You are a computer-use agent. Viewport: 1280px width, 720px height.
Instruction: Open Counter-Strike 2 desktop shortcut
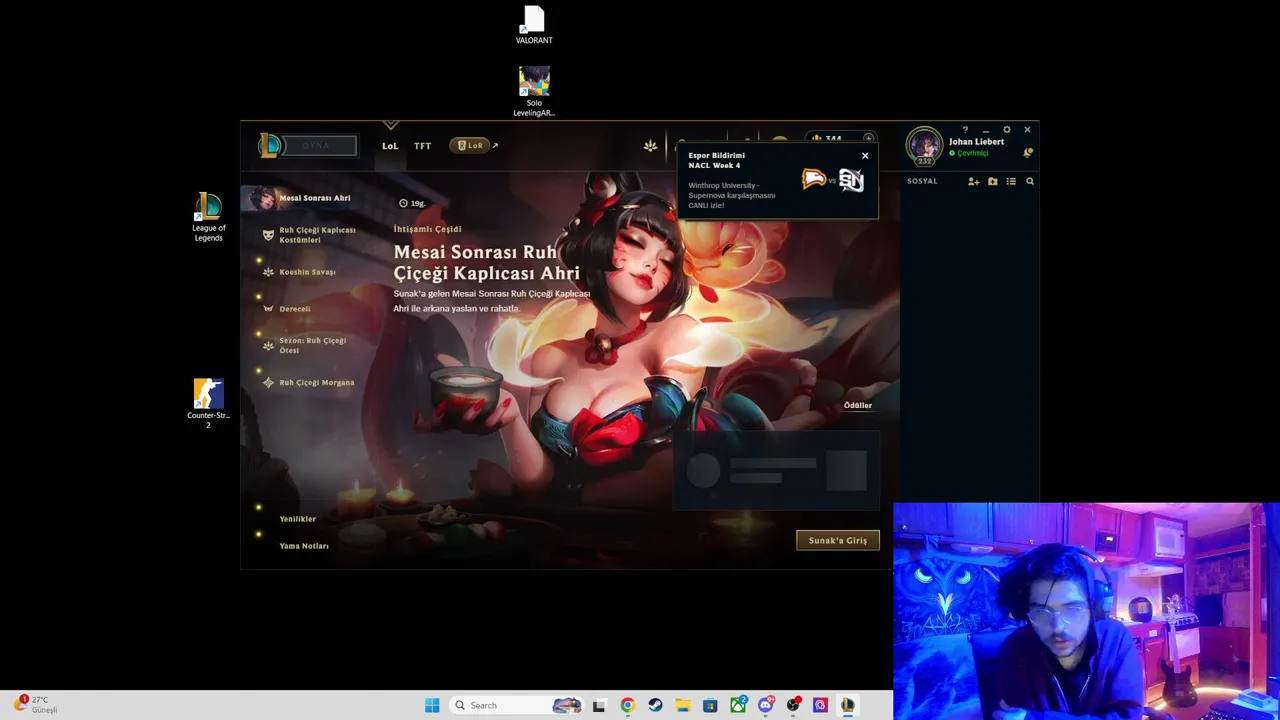(x=208, y=404)
